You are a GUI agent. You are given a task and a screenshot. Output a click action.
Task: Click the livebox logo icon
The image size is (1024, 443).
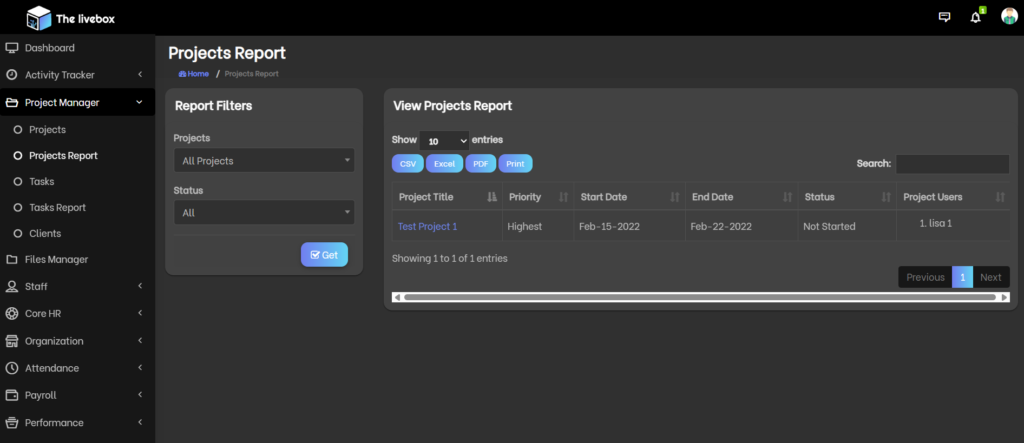pos(38,17)
